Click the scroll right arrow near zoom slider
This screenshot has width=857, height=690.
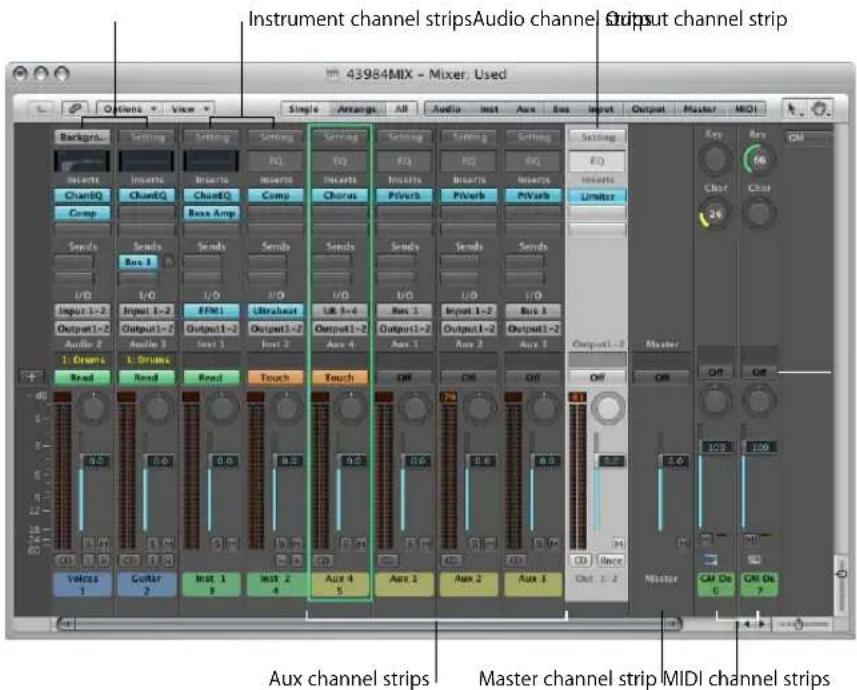point(761,624)
